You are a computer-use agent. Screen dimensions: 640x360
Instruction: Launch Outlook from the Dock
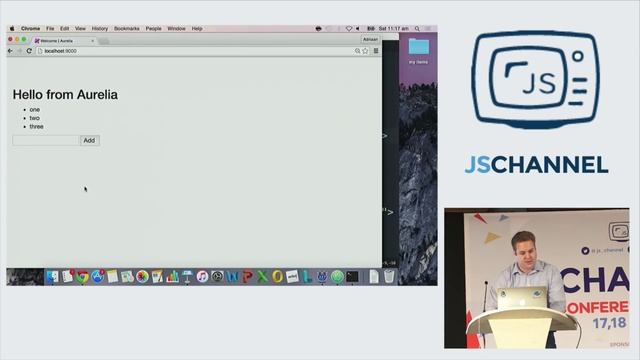click(277, 277)
